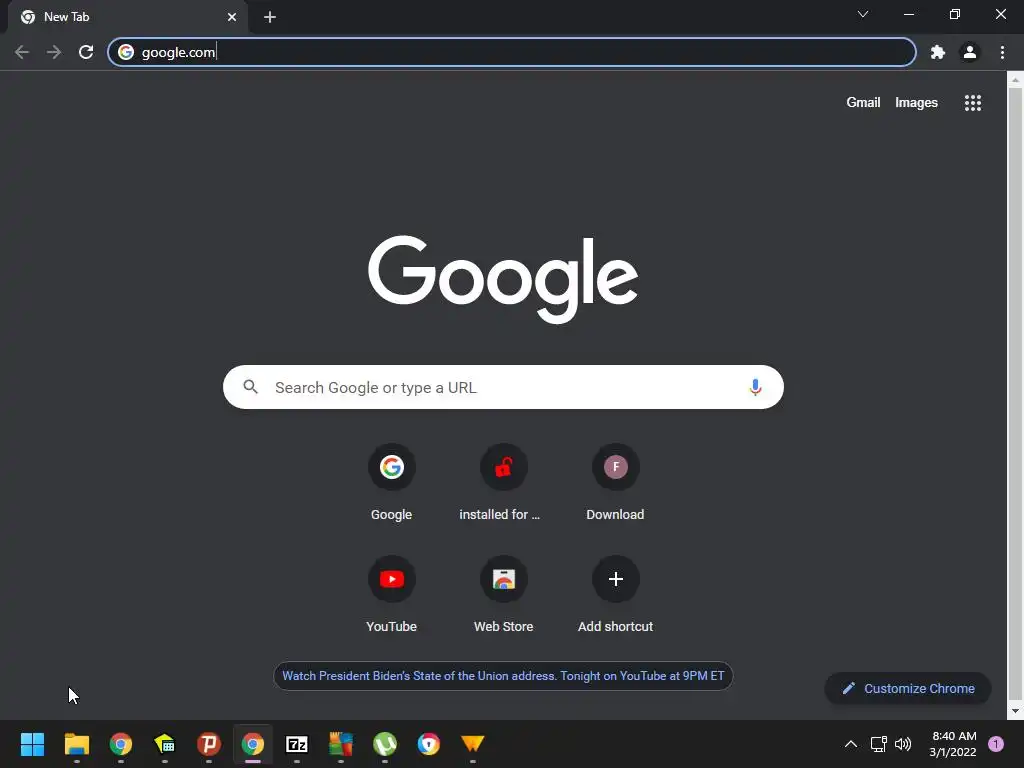Image resolution: width=1024 pixels, height=768 pixels.
Task: Open the Web Store shortcut tile
Action: click(503, 595)
